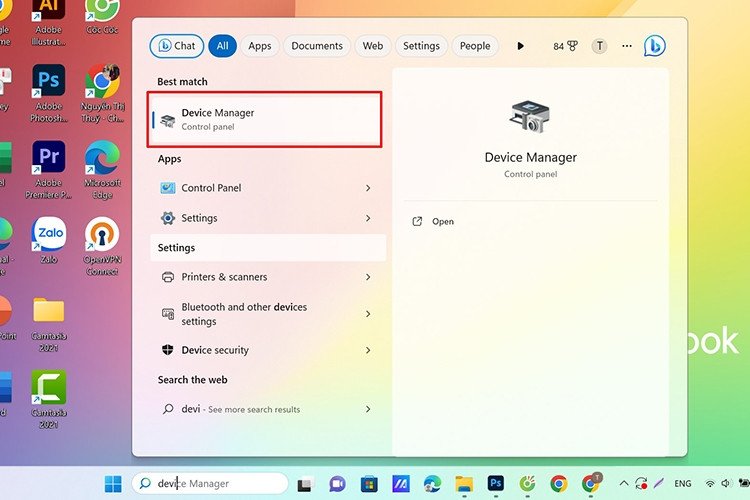This screenshot has height=500, width=750.
Task: Open the Device Manager best match result
Action: coord(265,119)
